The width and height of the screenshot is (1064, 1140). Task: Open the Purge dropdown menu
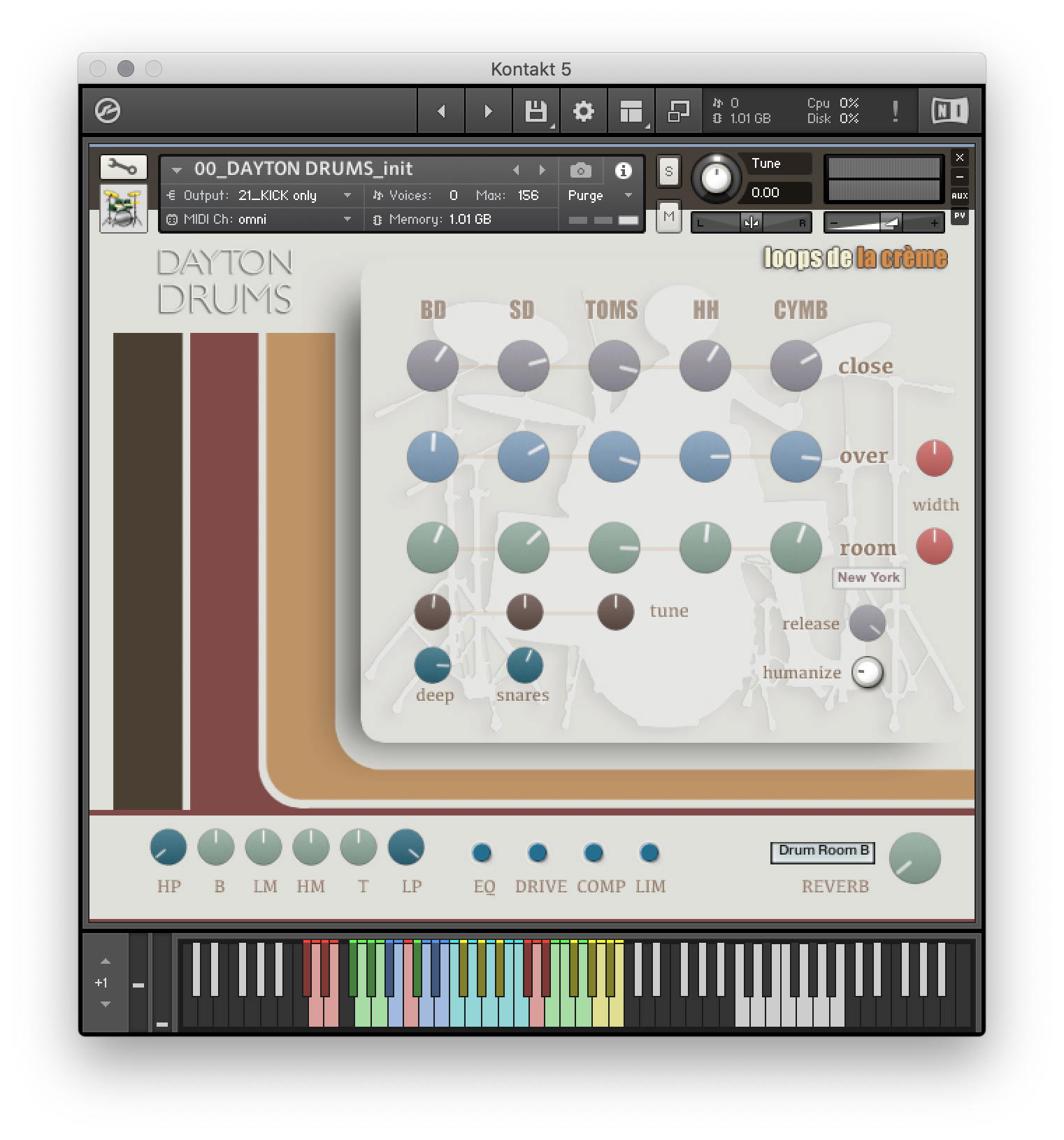[600, 196]
